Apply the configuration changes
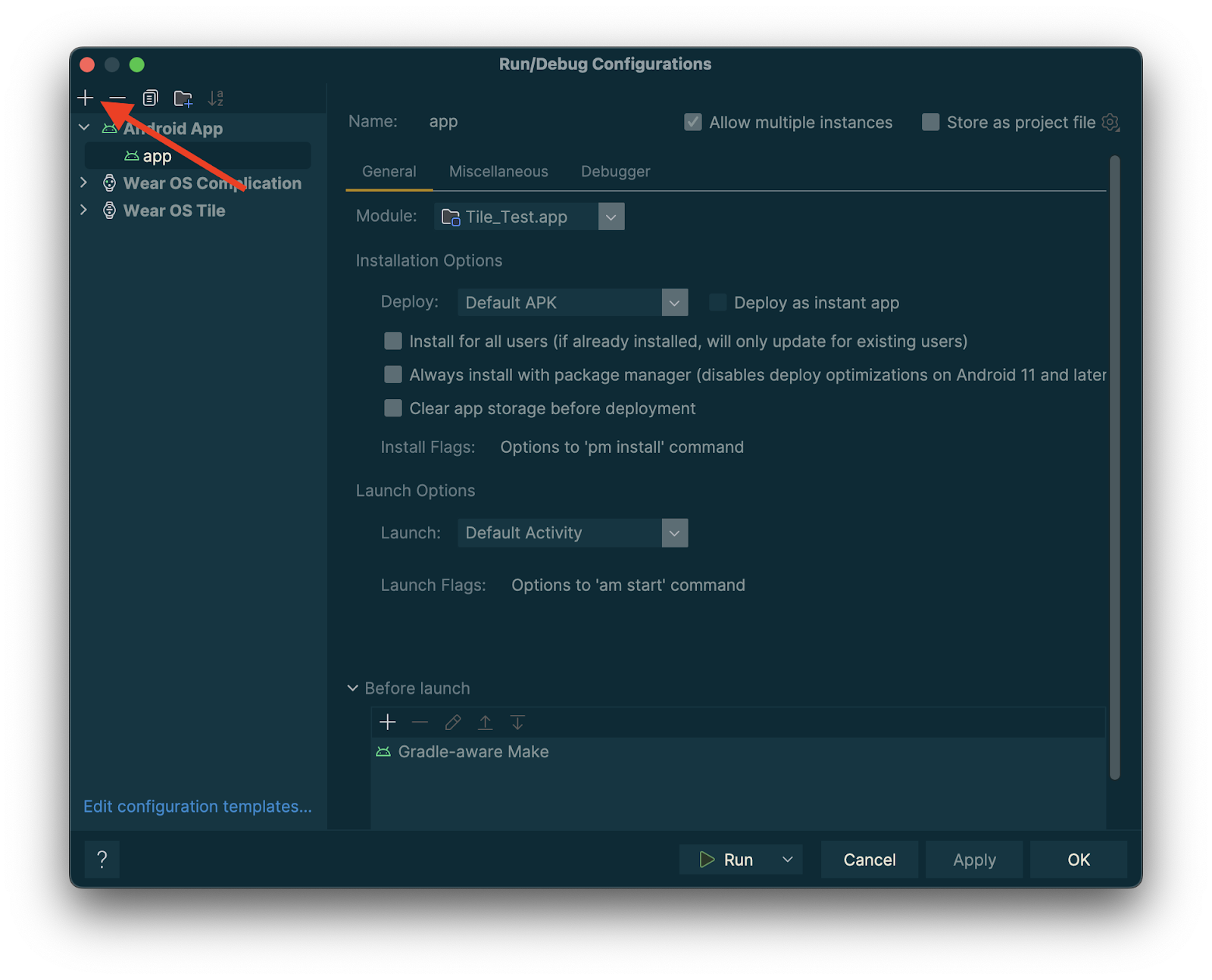Viewport: 1212px width, 980px height. [974, 859]
